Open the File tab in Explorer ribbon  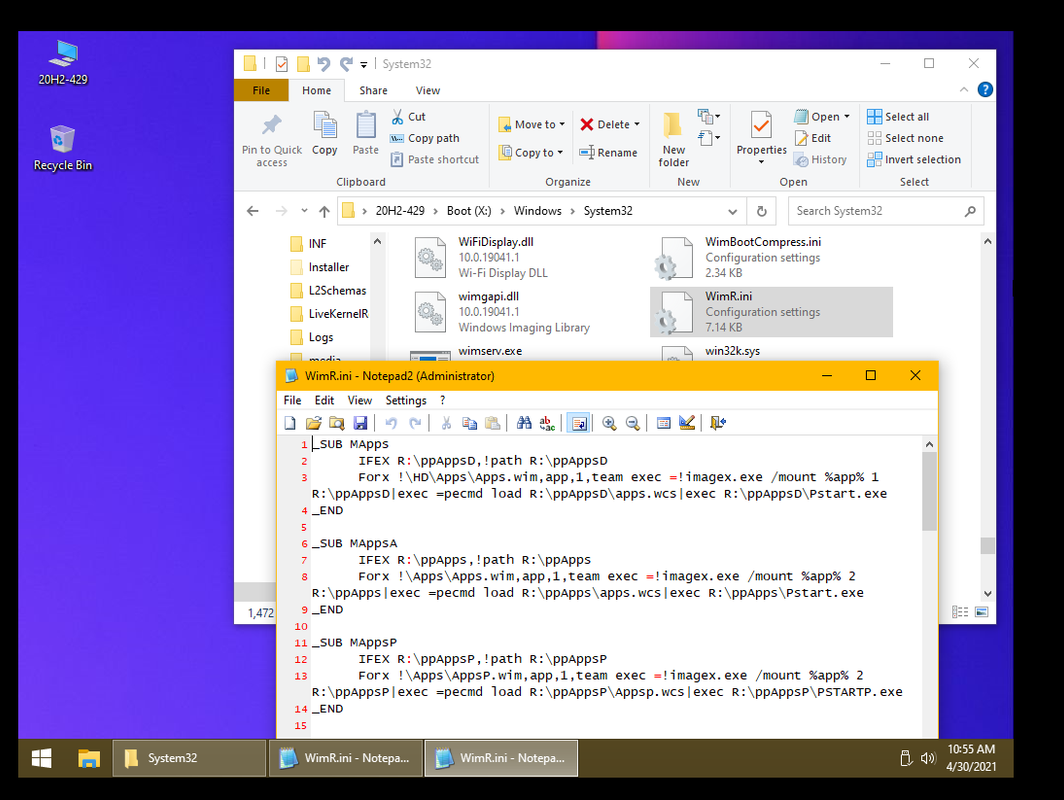click(x=261, y=90)
